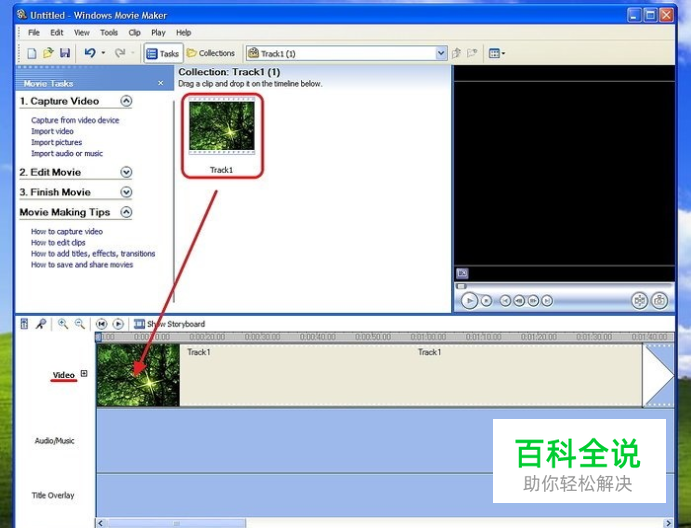Screen dimensions: 691x528
Task: Save the project with floppy disk icon
Action: pyautogui.click(x=65, y=53)
